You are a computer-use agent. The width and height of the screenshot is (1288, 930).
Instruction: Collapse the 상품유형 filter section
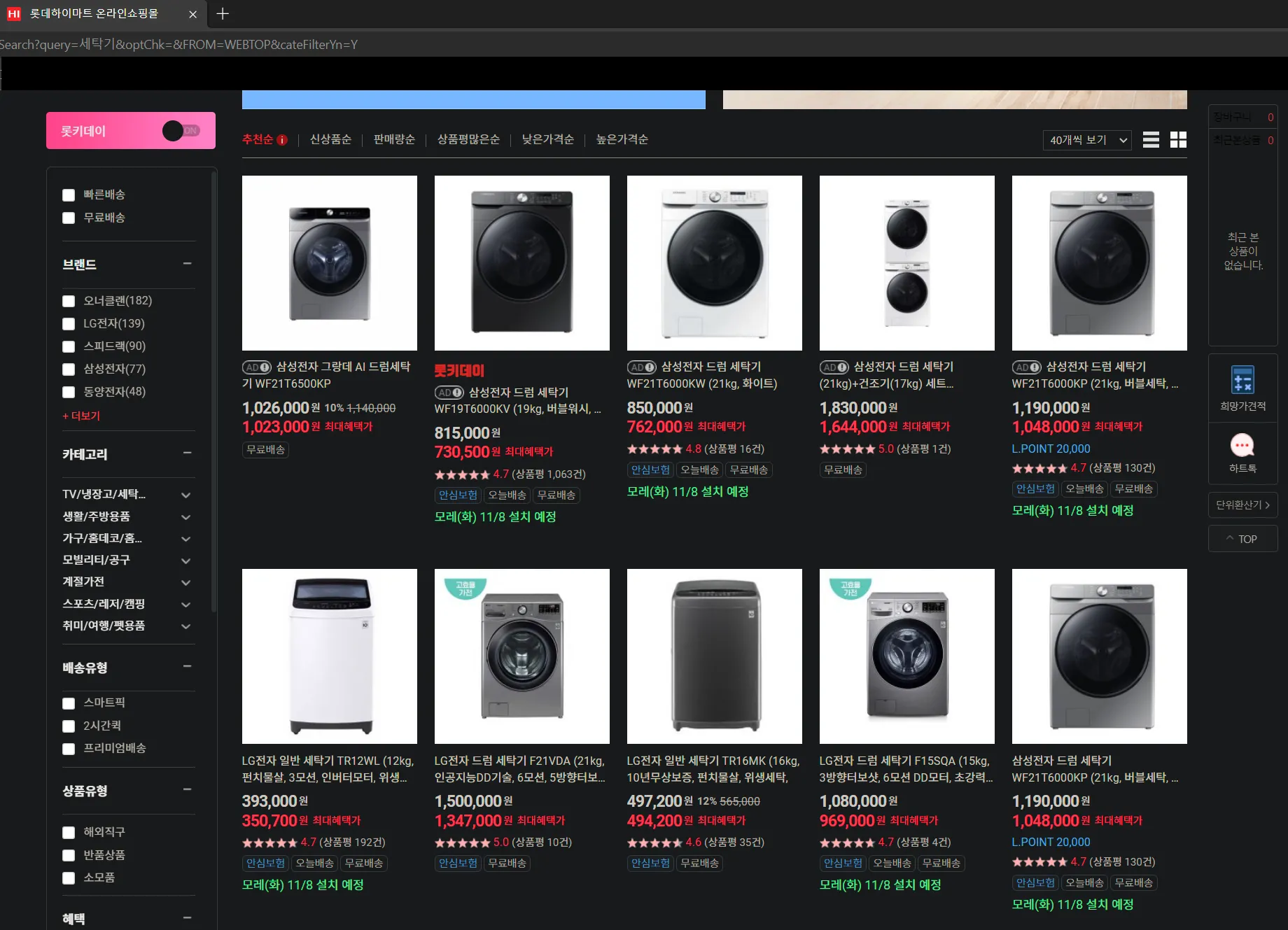187,790
